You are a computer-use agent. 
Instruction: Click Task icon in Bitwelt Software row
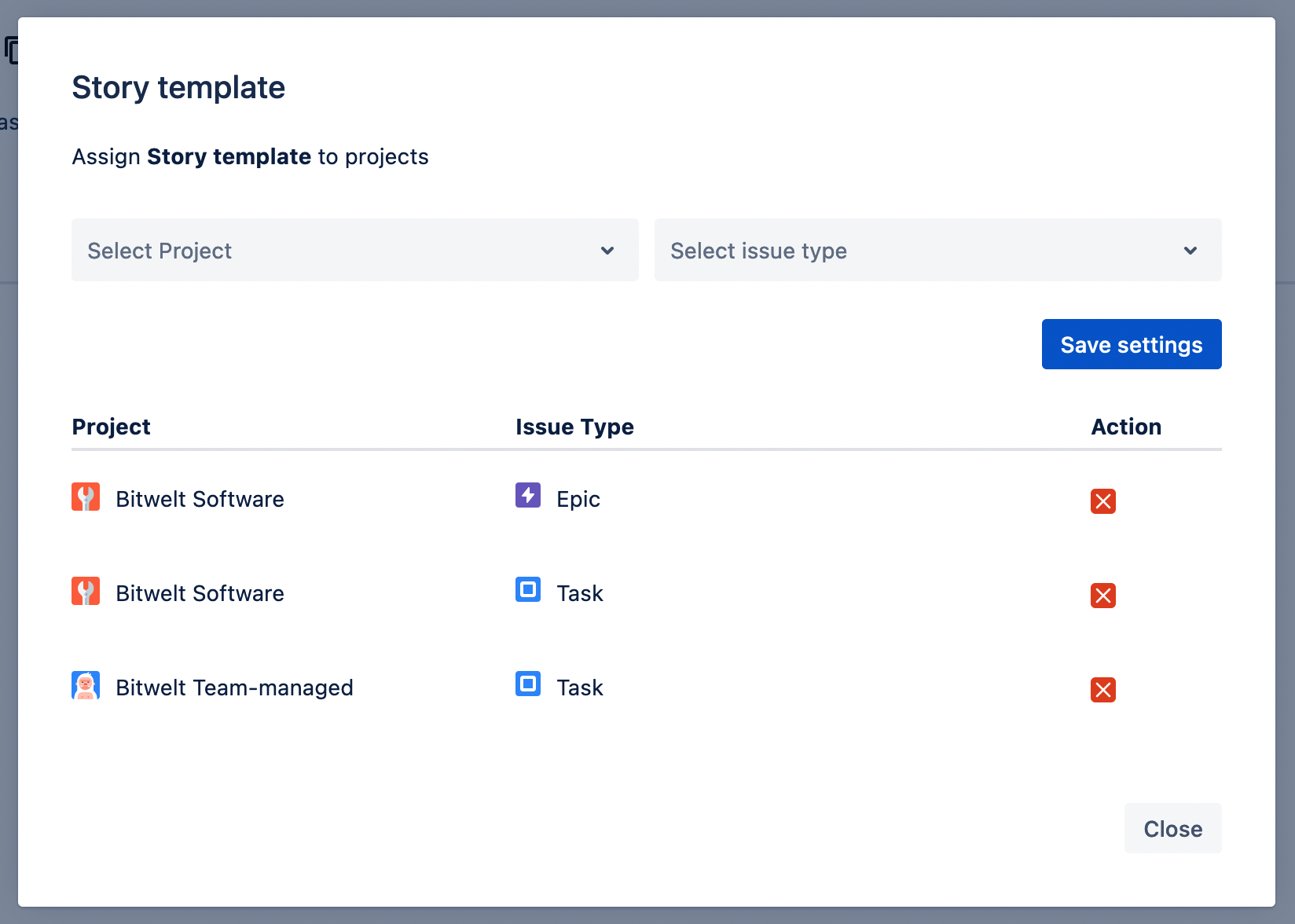click(528, 589)
